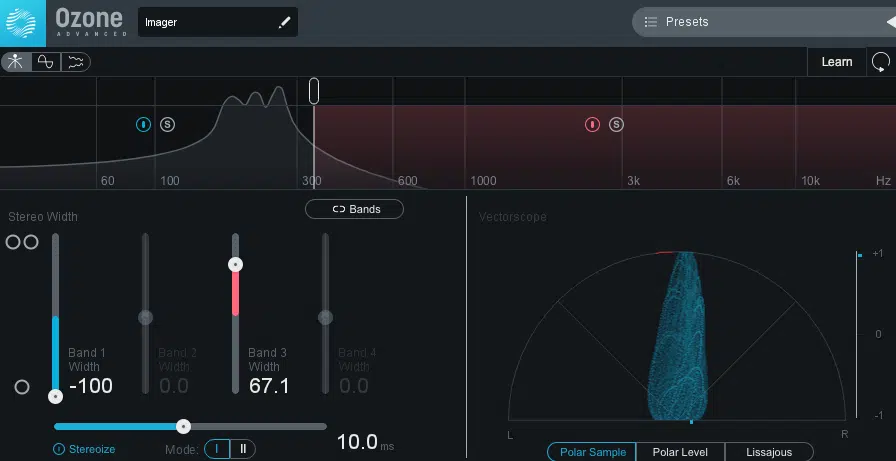This screenshot has width=896, height=461.
Task: Solo band 1 with its S button
Action: click(x=167, y=124)
